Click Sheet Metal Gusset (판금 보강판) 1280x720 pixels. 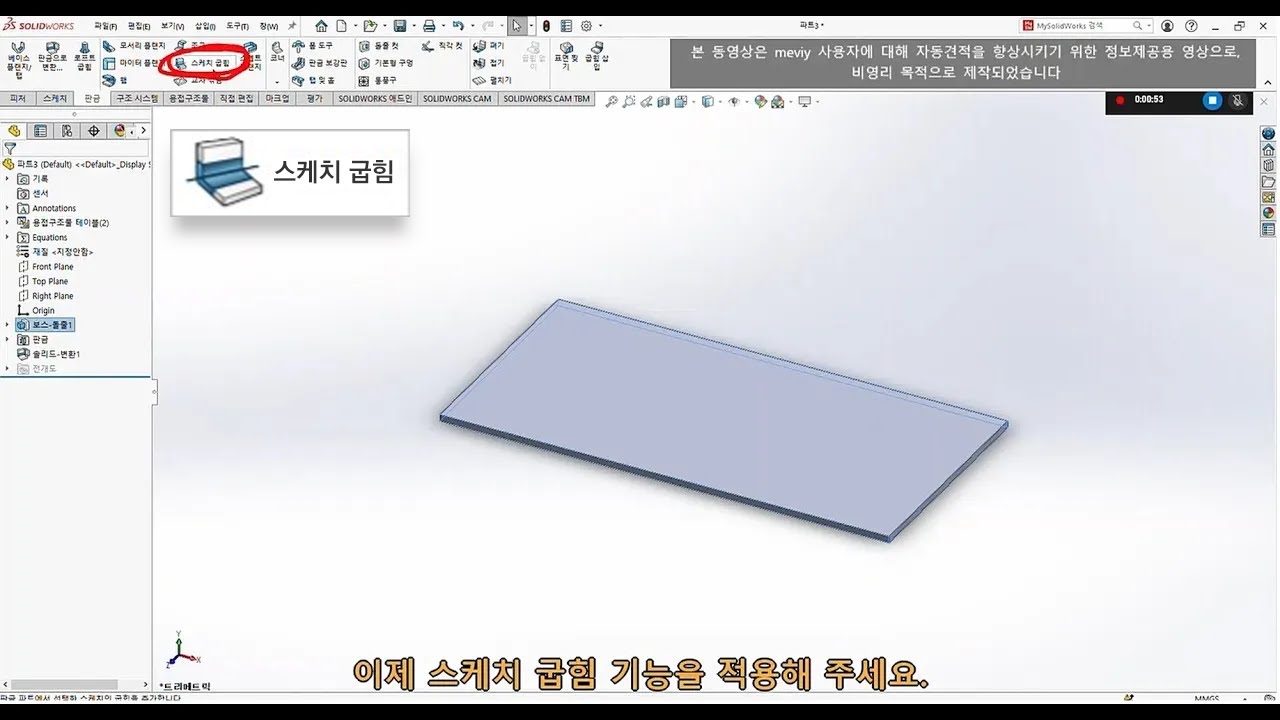(x=321, y=63)
